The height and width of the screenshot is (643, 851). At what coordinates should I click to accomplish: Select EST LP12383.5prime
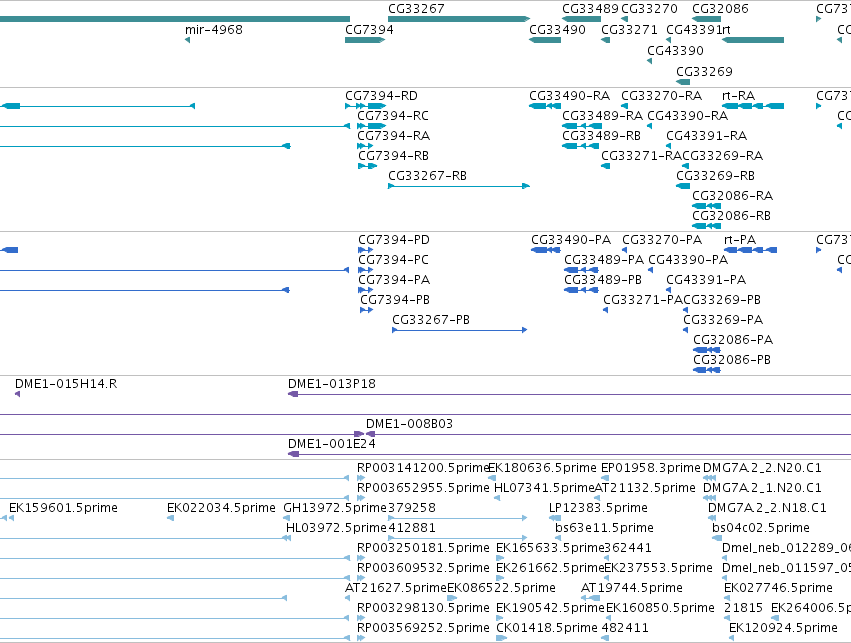click(x=599, y=509)
